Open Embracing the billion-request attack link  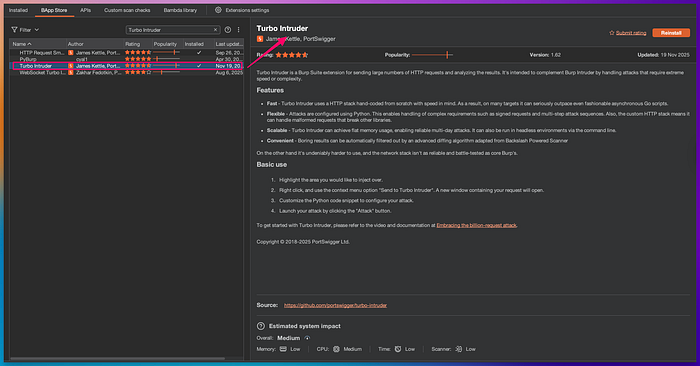point(476,225)
